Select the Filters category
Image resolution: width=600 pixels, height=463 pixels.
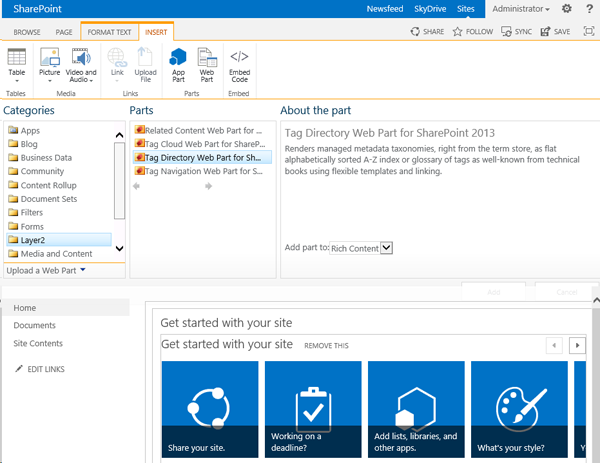(26, 212)
